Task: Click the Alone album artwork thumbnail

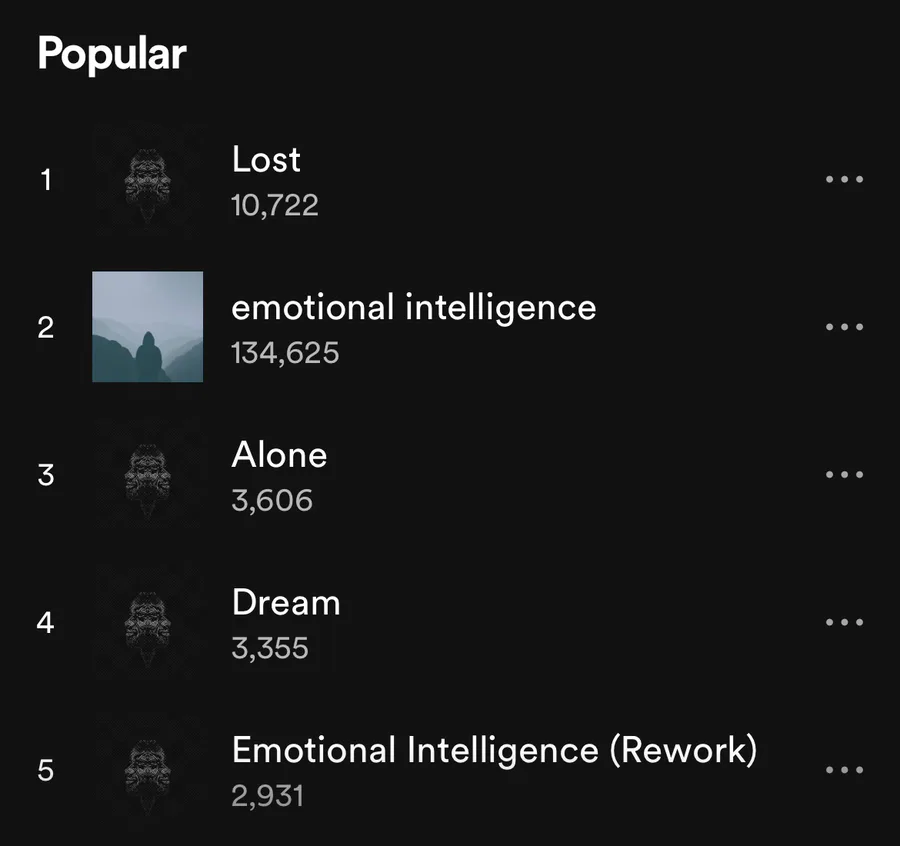Action: [x=147, y=474]
